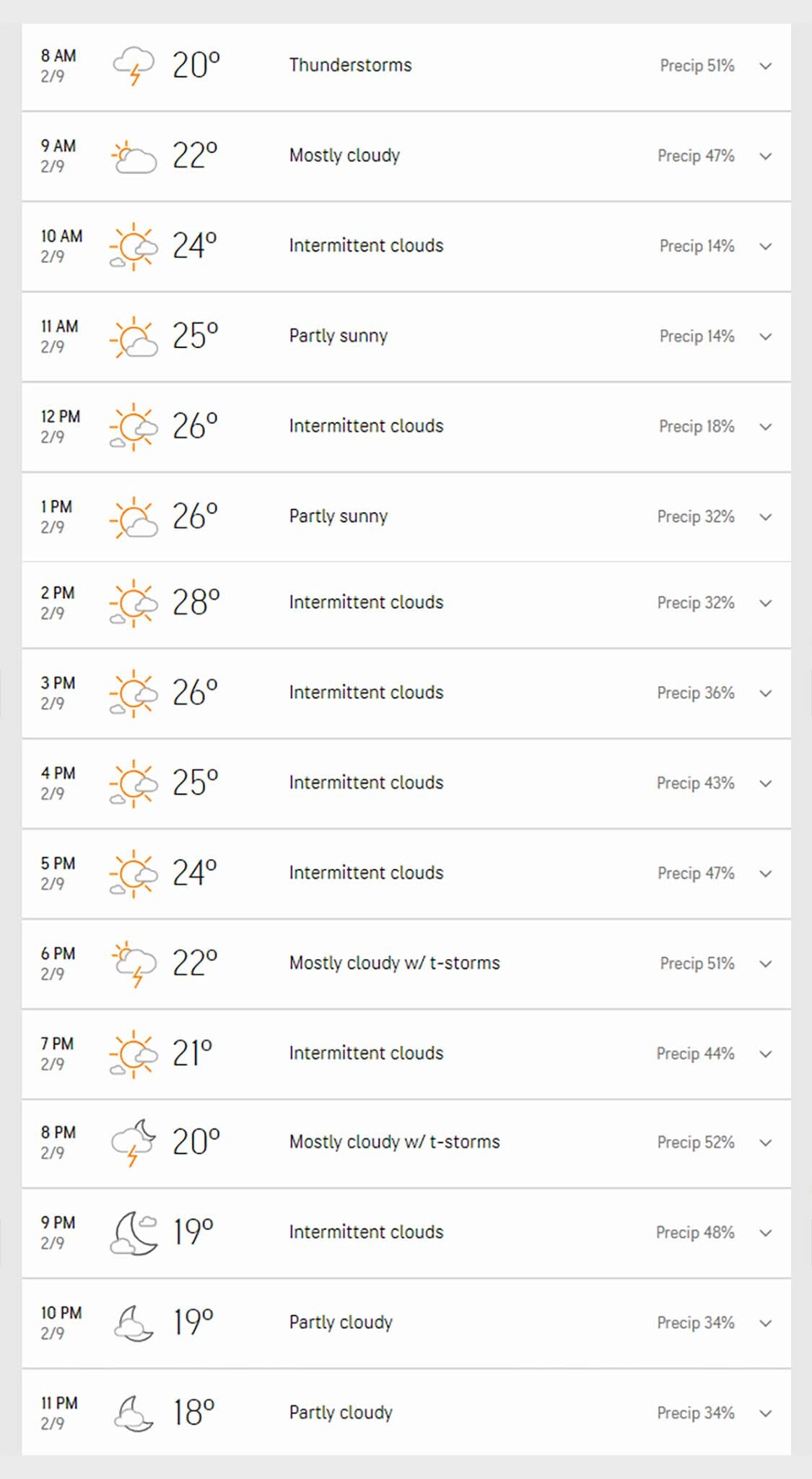
Task: Click the t-storm icon for 6 PM
Action: point(134,963)
